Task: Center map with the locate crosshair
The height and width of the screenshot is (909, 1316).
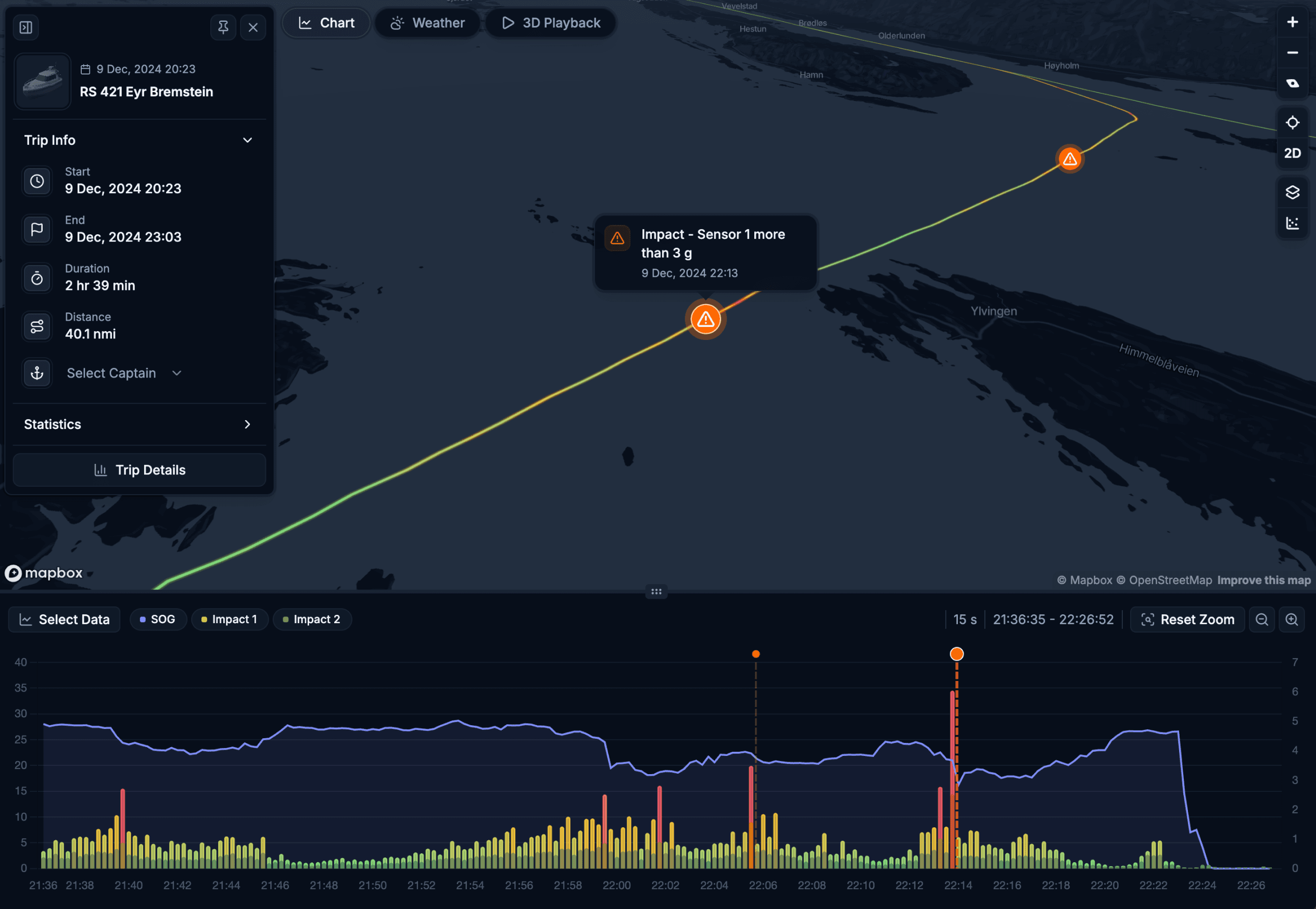Action: [x=1292, y=122]
